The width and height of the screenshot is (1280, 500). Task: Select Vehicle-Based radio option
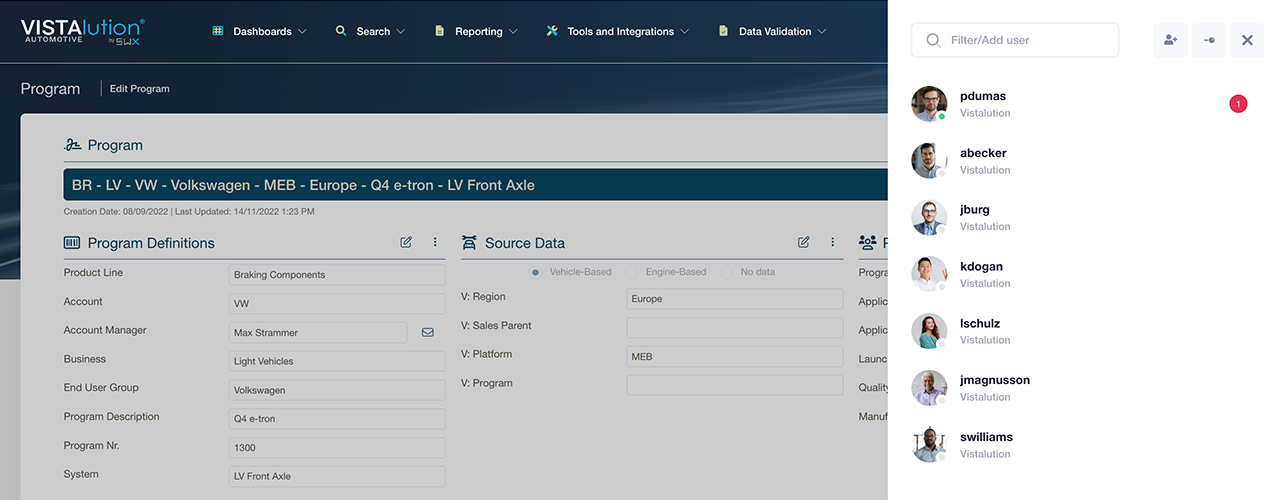[536, 272]
